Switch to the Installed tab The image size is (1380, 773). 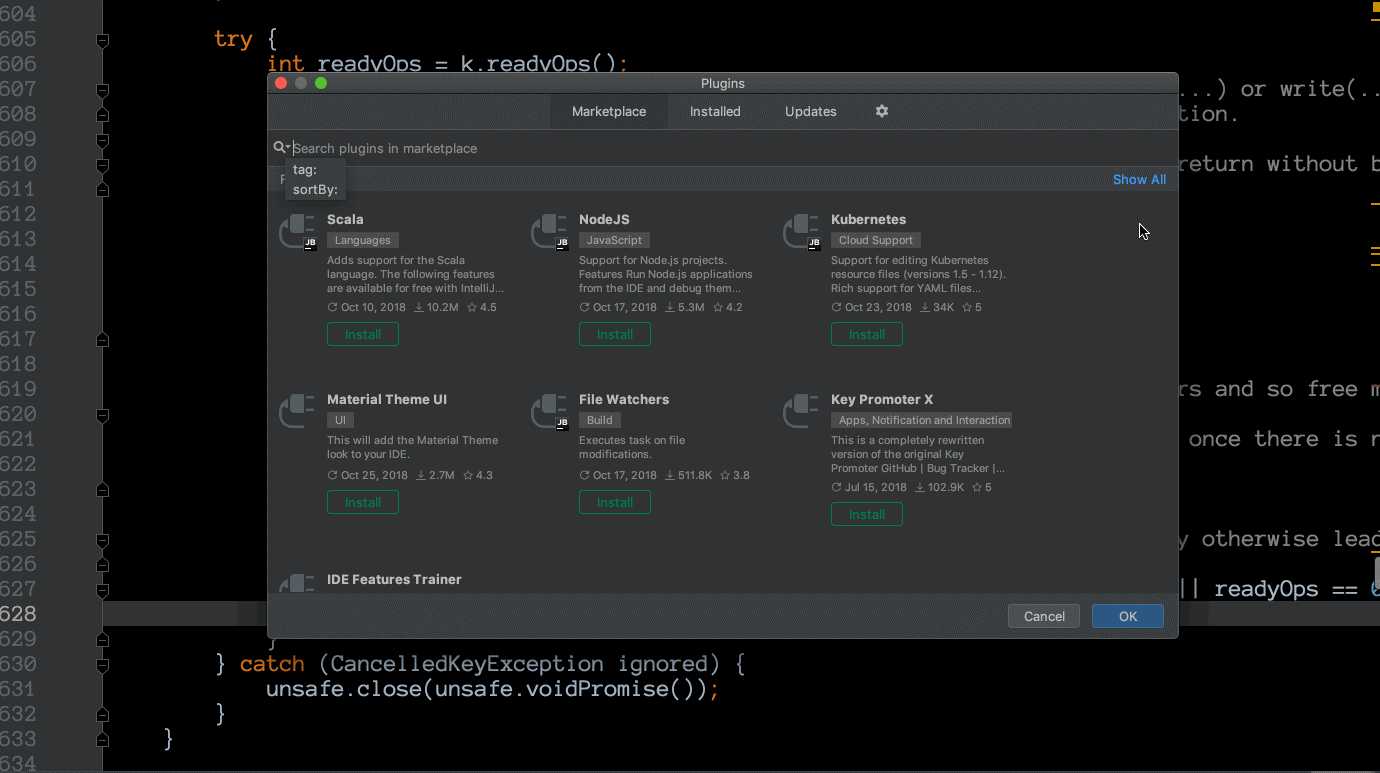click(715, 111)
